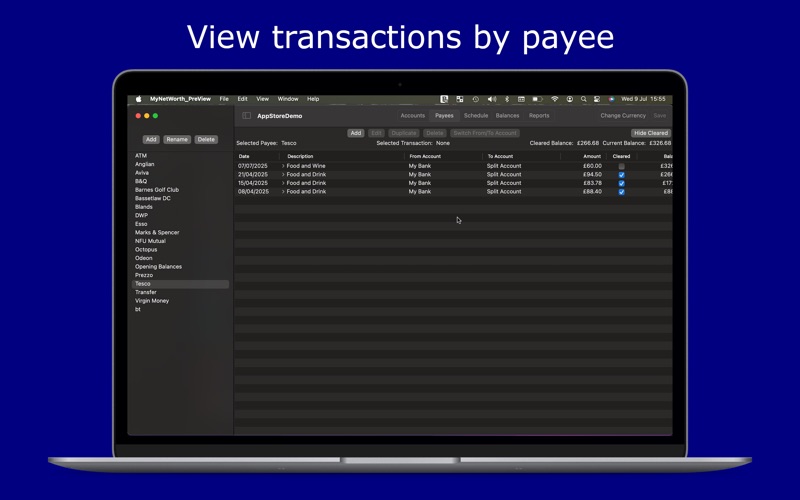Click the first document icon in status menu

(444, 99)
